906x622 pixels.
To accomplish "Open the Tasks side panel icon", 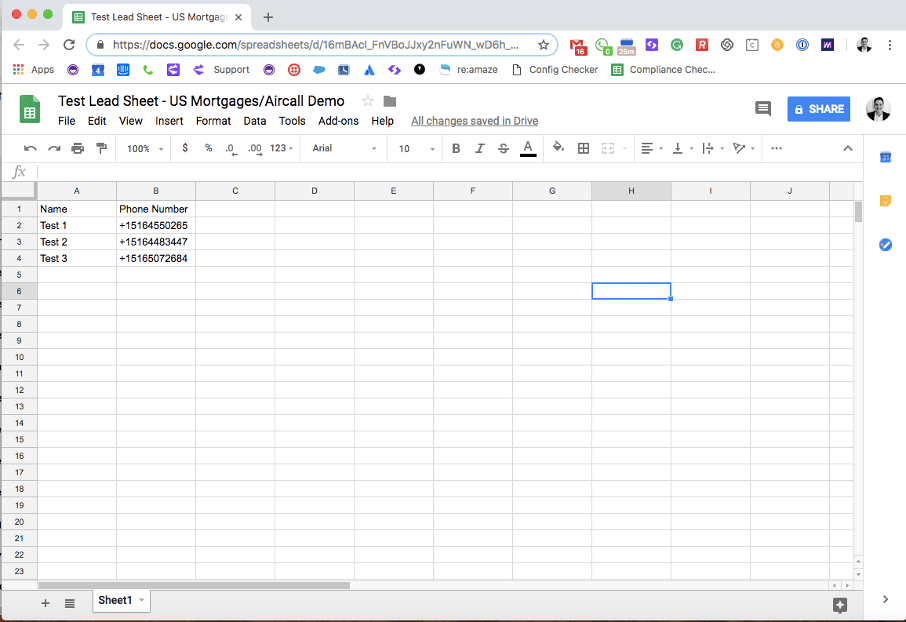I will (885, 245).
